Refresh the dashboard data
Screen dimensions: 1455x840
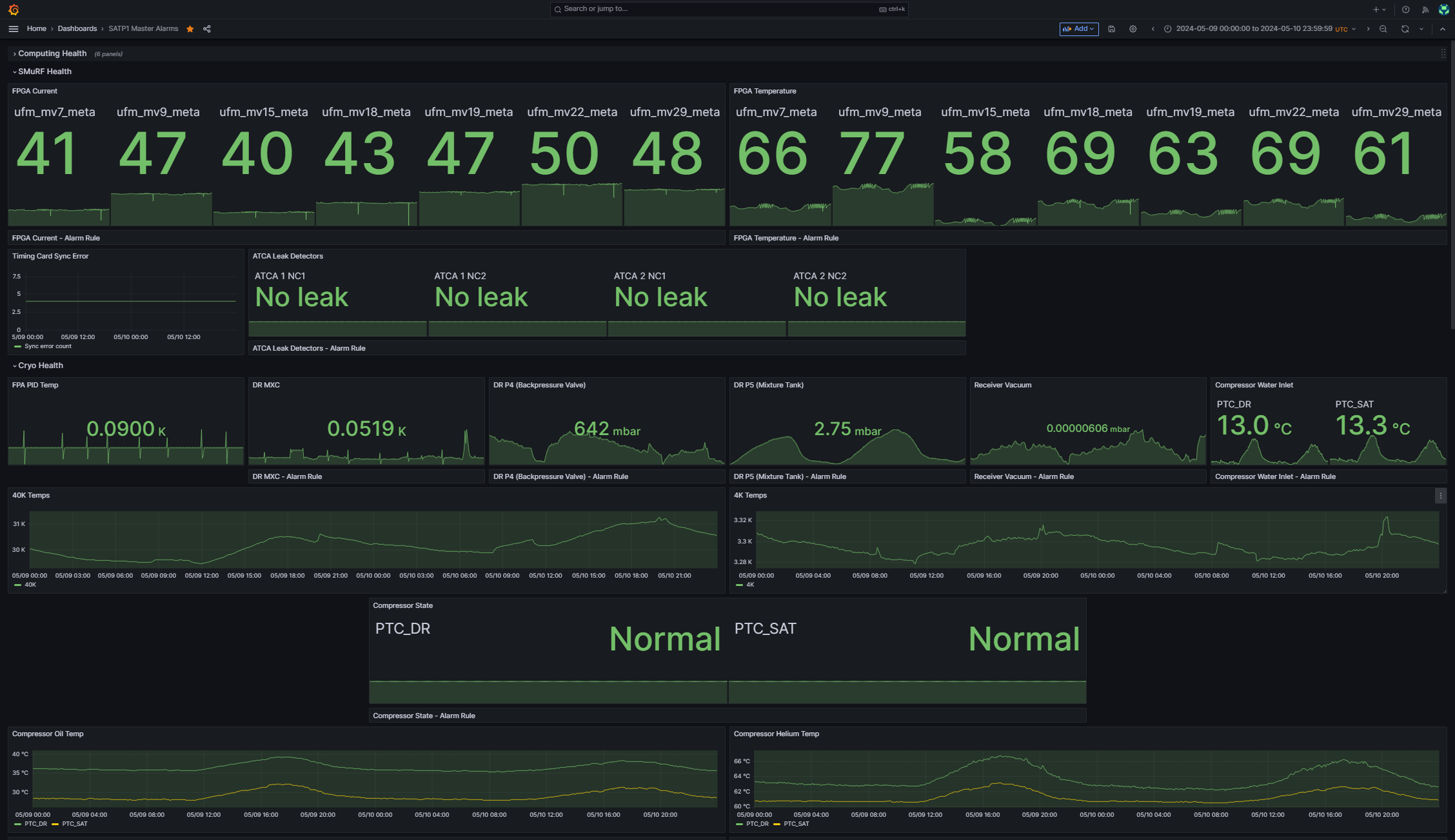pos(1404,28)
